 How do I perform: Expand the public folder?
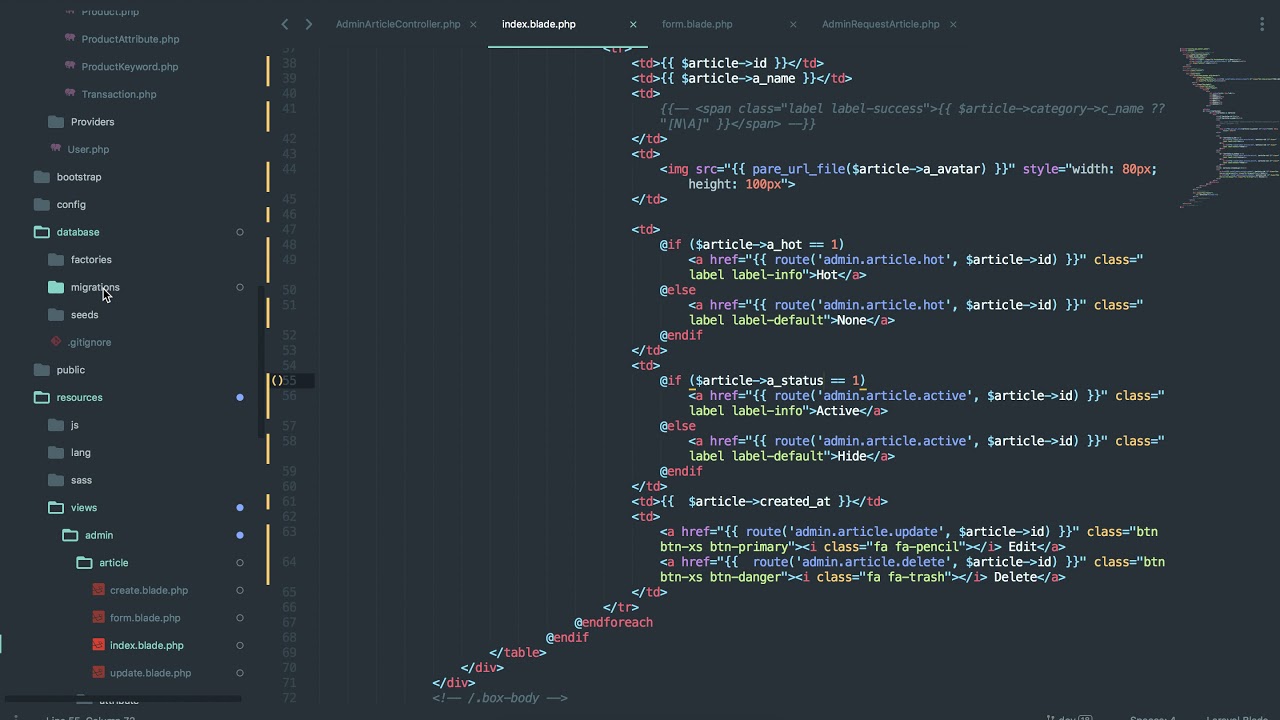[71, 370]
